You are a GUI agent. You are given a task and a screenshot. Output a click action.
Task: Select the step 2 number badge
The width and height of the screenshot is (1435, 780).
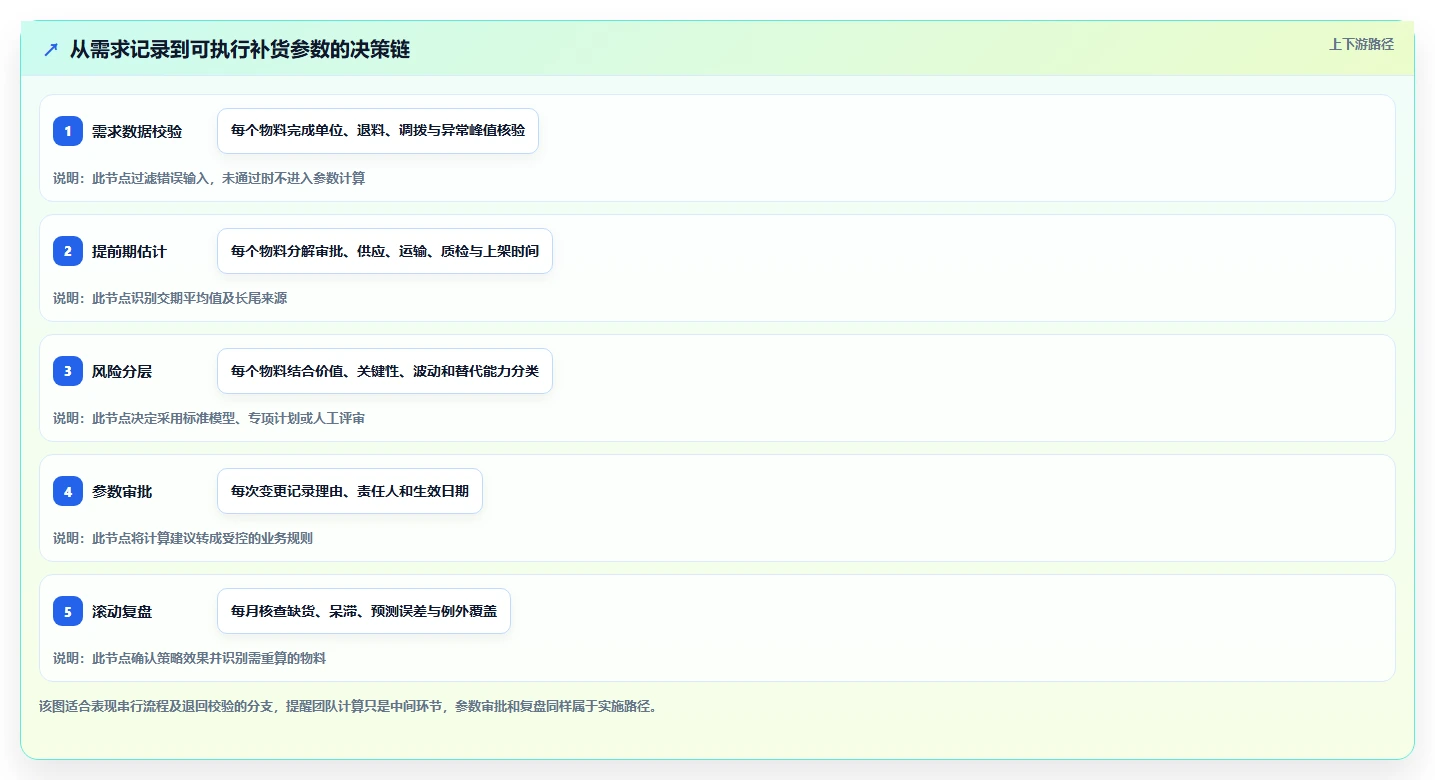[68, 251]
